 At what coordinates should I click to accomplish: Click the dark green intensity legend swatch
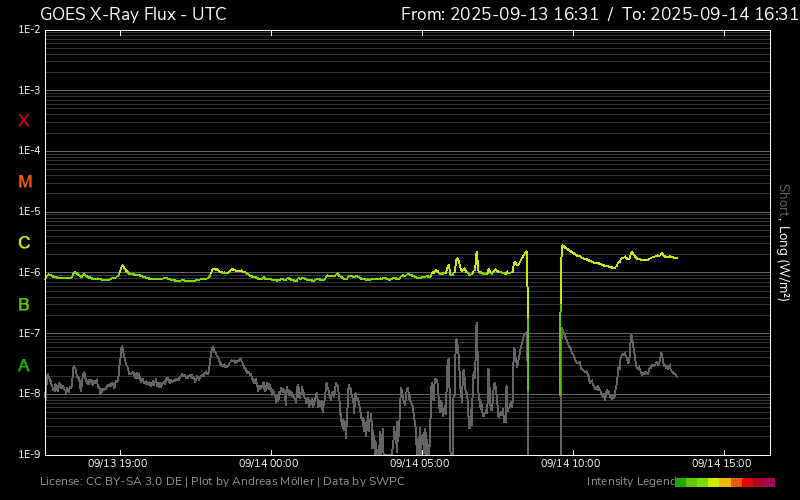[681, 482]
